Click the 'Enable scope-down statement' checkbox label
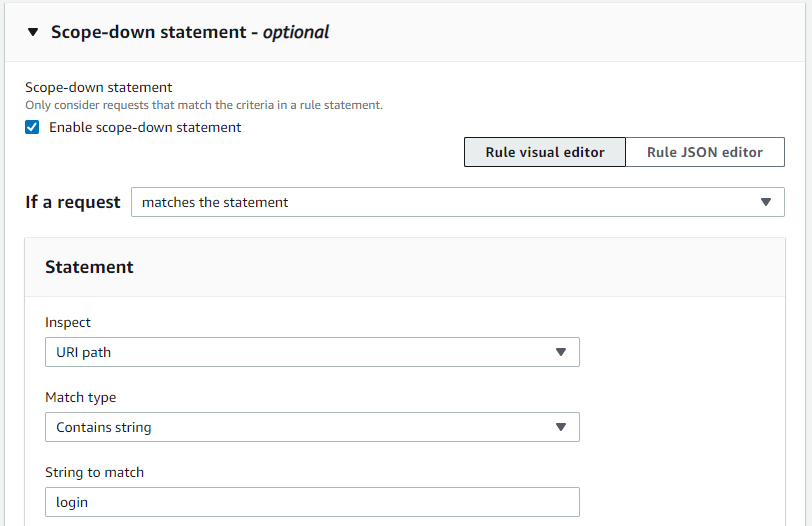812x526 pixels. pos(145,128)
